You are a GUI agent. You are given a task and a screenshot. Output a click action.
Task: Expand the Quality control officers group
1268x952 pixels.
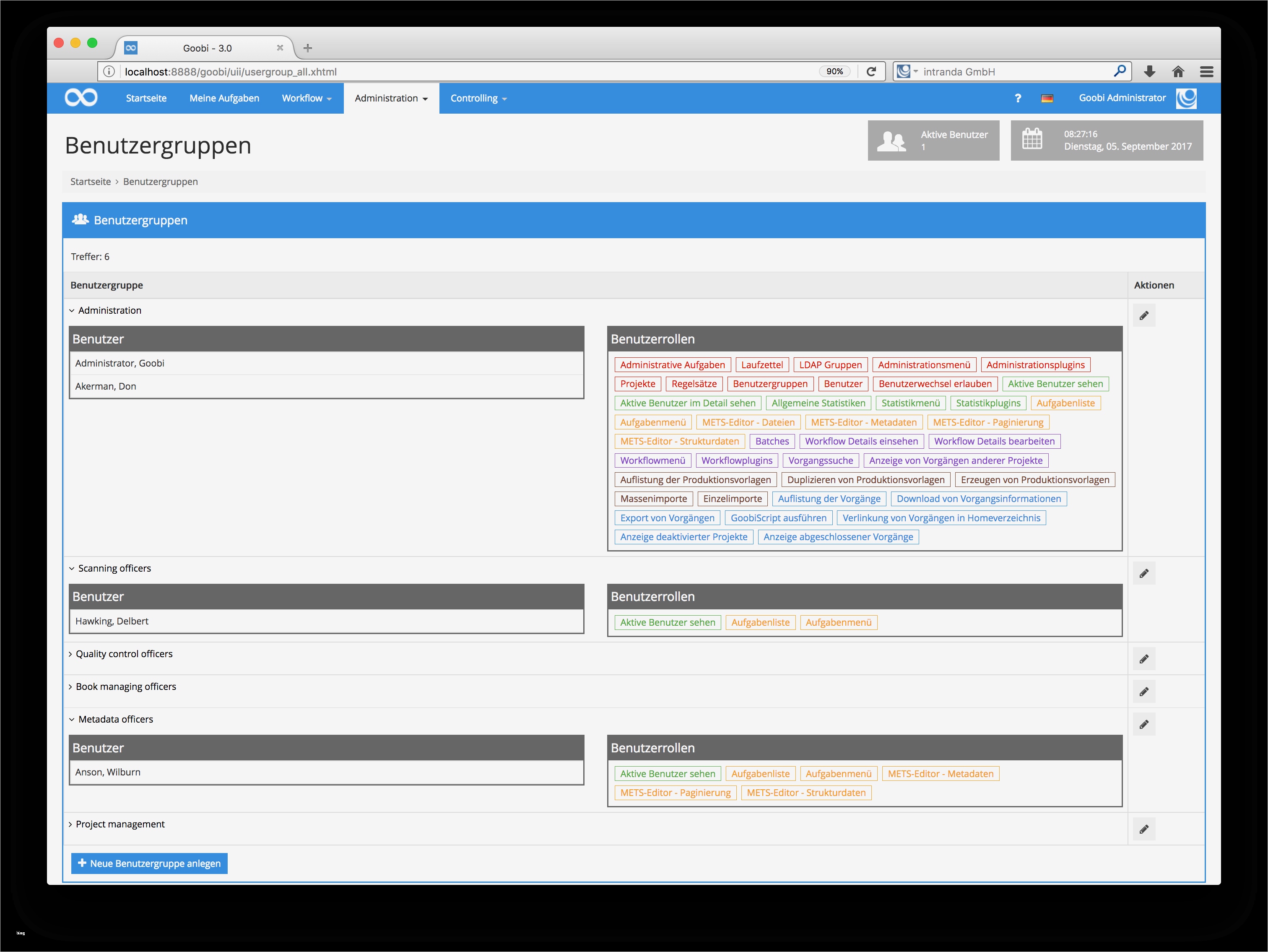[x=70, y=654]
